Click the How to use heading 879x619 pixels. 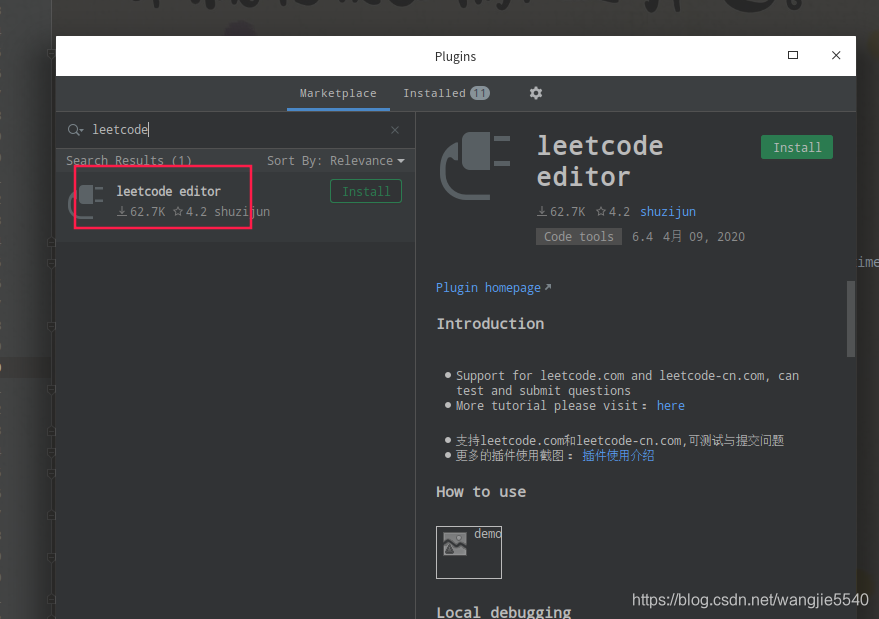481,492
